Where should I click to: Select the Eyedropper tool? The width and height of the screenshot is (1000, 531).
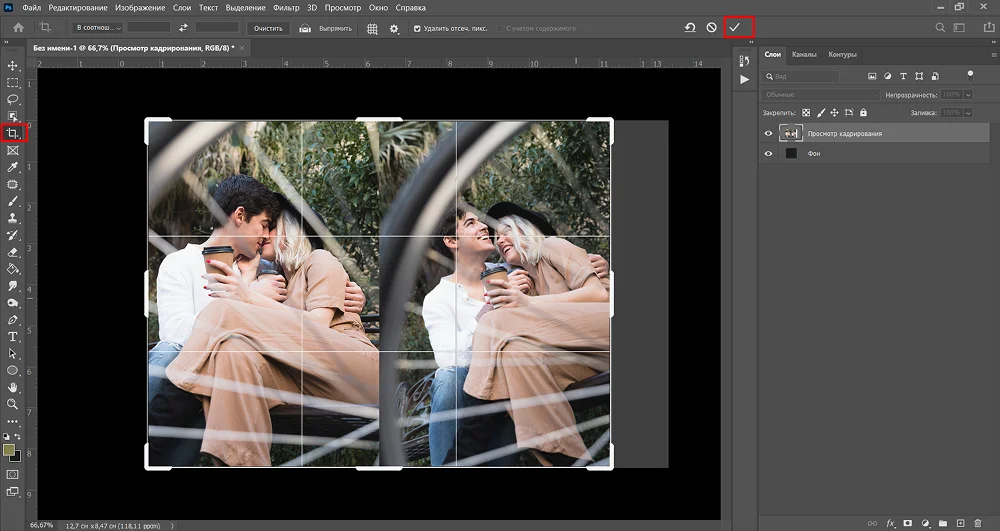pyautogui.click(x=13, y=168)
